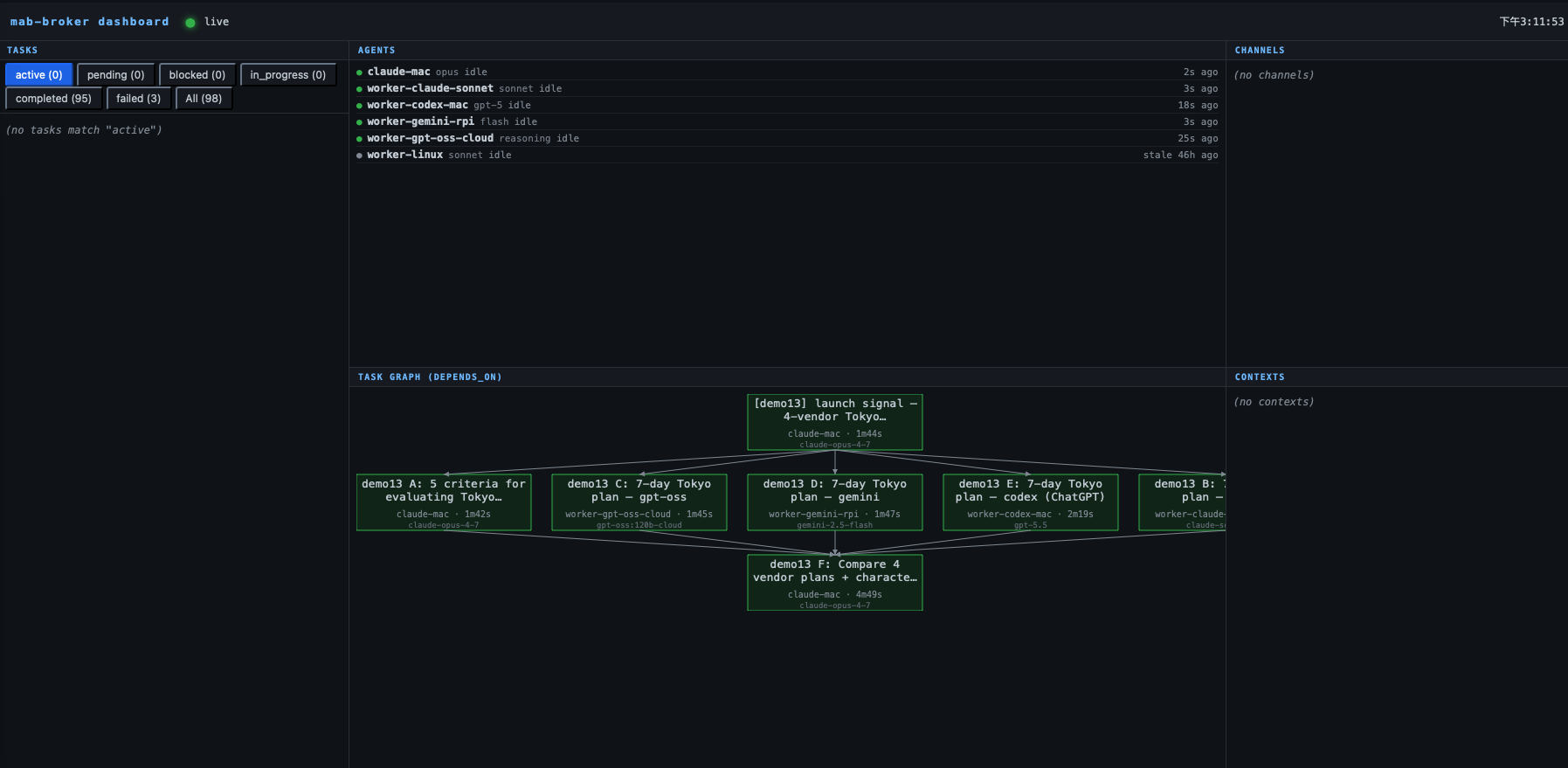Click the '25s ago' timestamp
Screen dimensions: 1568x768
pos(1198,138)
